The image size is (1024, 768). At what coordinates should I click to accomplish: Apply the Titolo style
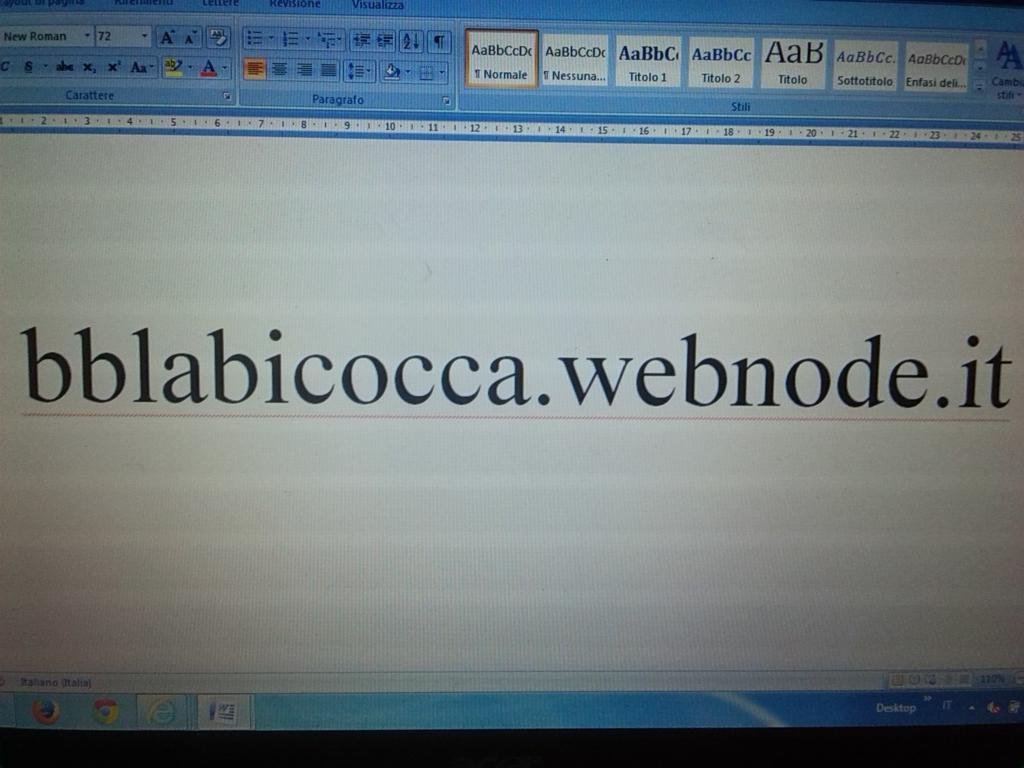pos(793,63)
